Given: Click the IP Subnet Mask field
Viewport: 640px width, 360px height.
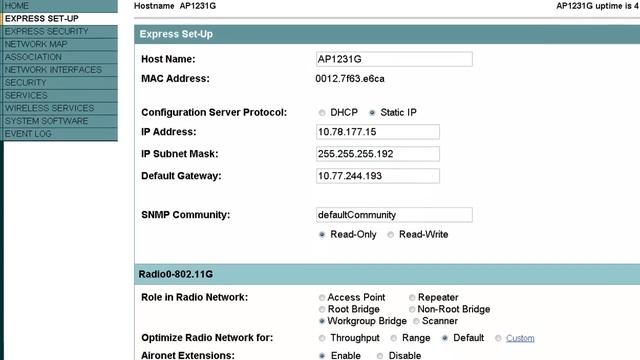Looking at the screenshot, I should click(x=378, y=154).
